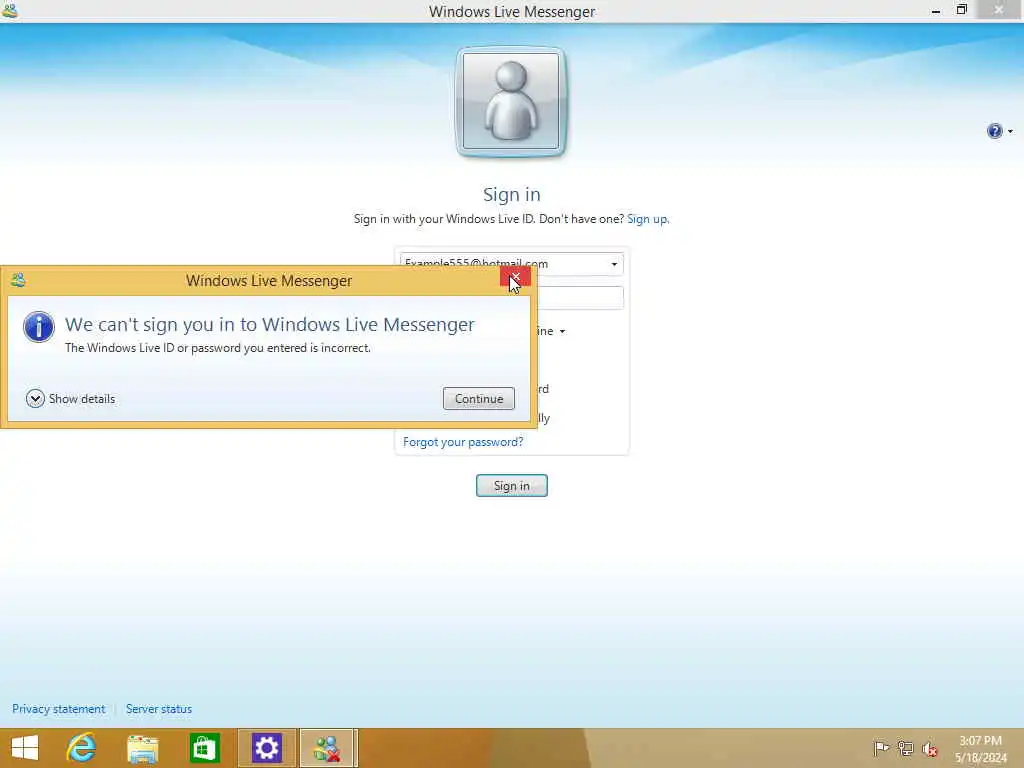Open the settings gear taskbar icon
The image size is (1024, 768).
point(266,748)
